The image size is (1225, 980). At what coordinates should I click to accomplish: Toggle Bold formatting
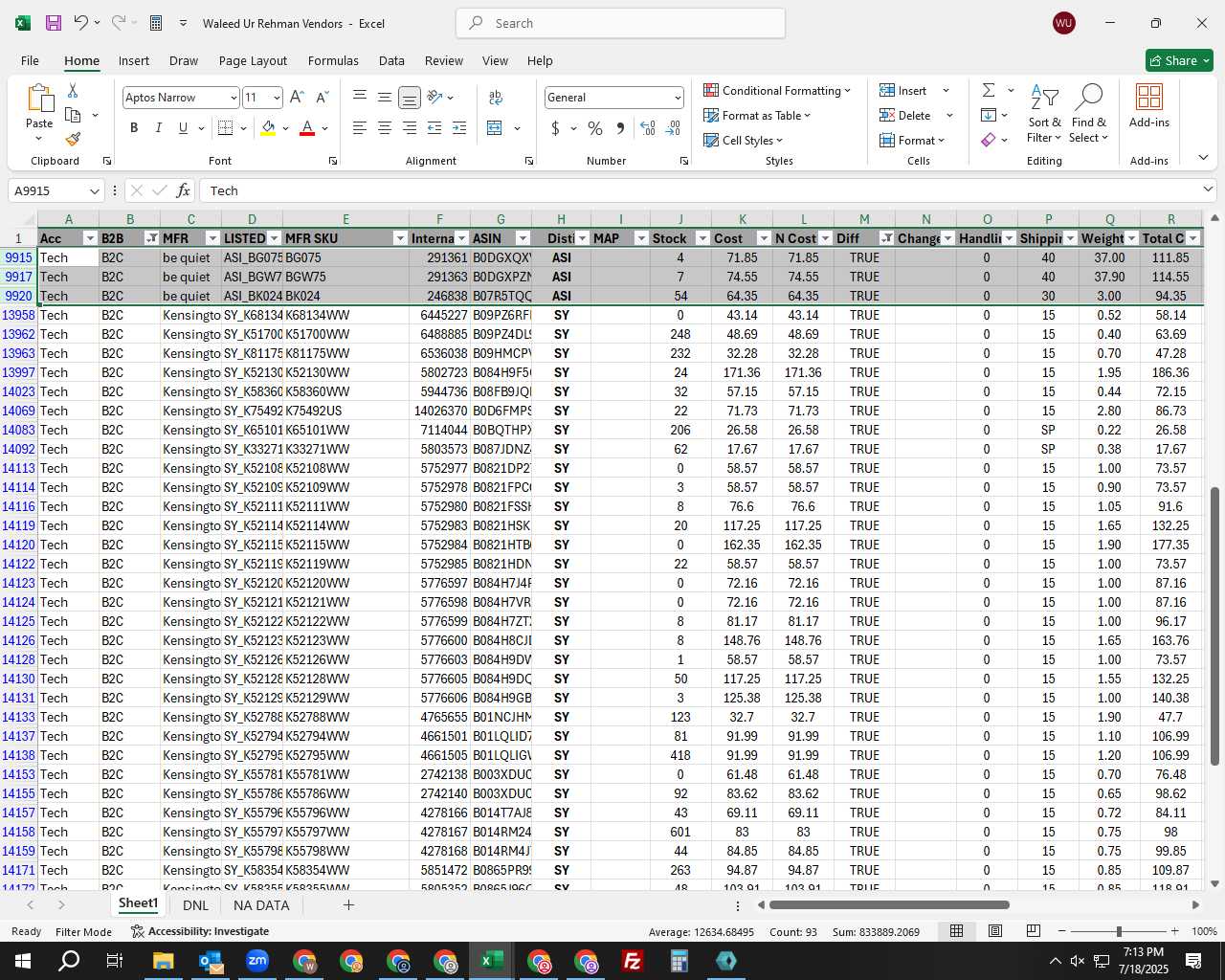pos(134,127)
